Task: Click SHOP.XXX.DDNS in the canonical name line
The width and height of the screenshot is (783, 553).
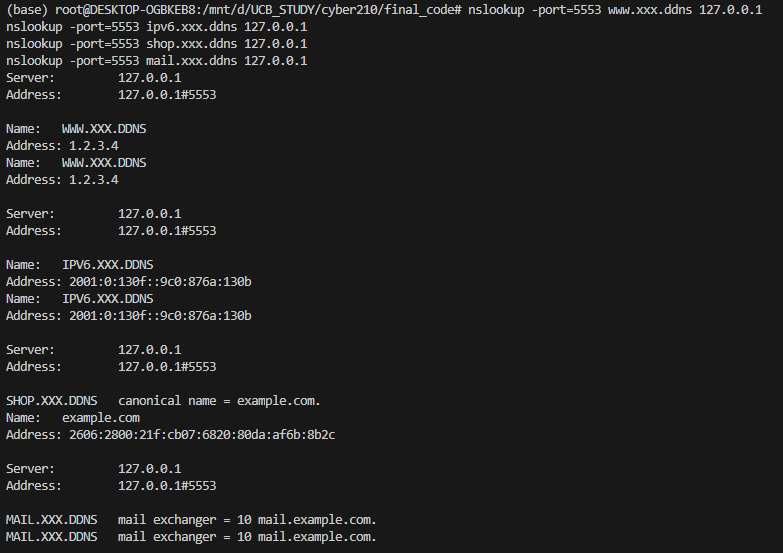Action: [52, 401]
